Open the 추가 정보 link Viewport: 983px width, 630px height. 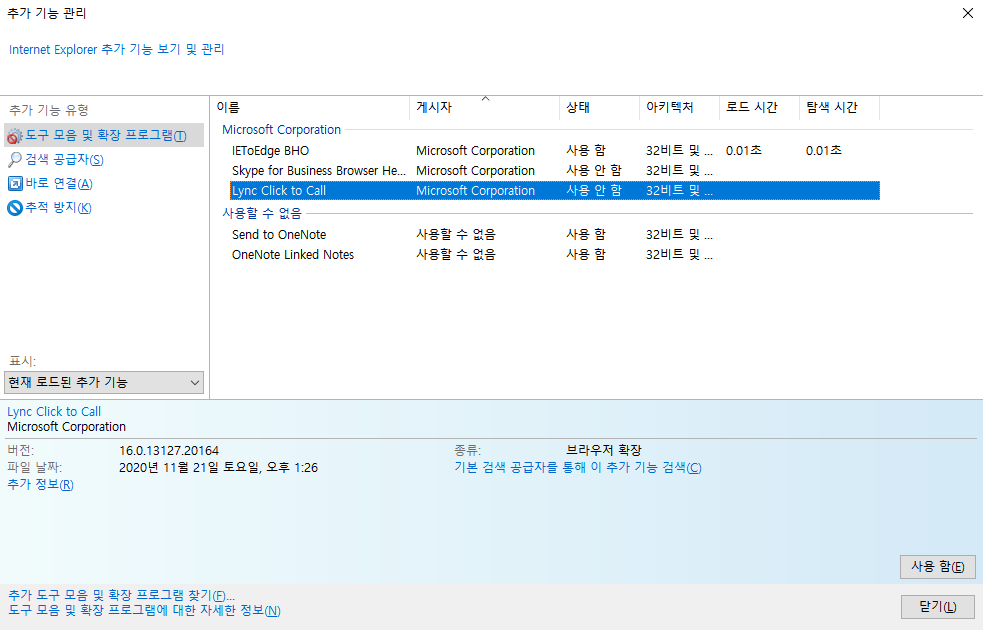coord(40,485)
